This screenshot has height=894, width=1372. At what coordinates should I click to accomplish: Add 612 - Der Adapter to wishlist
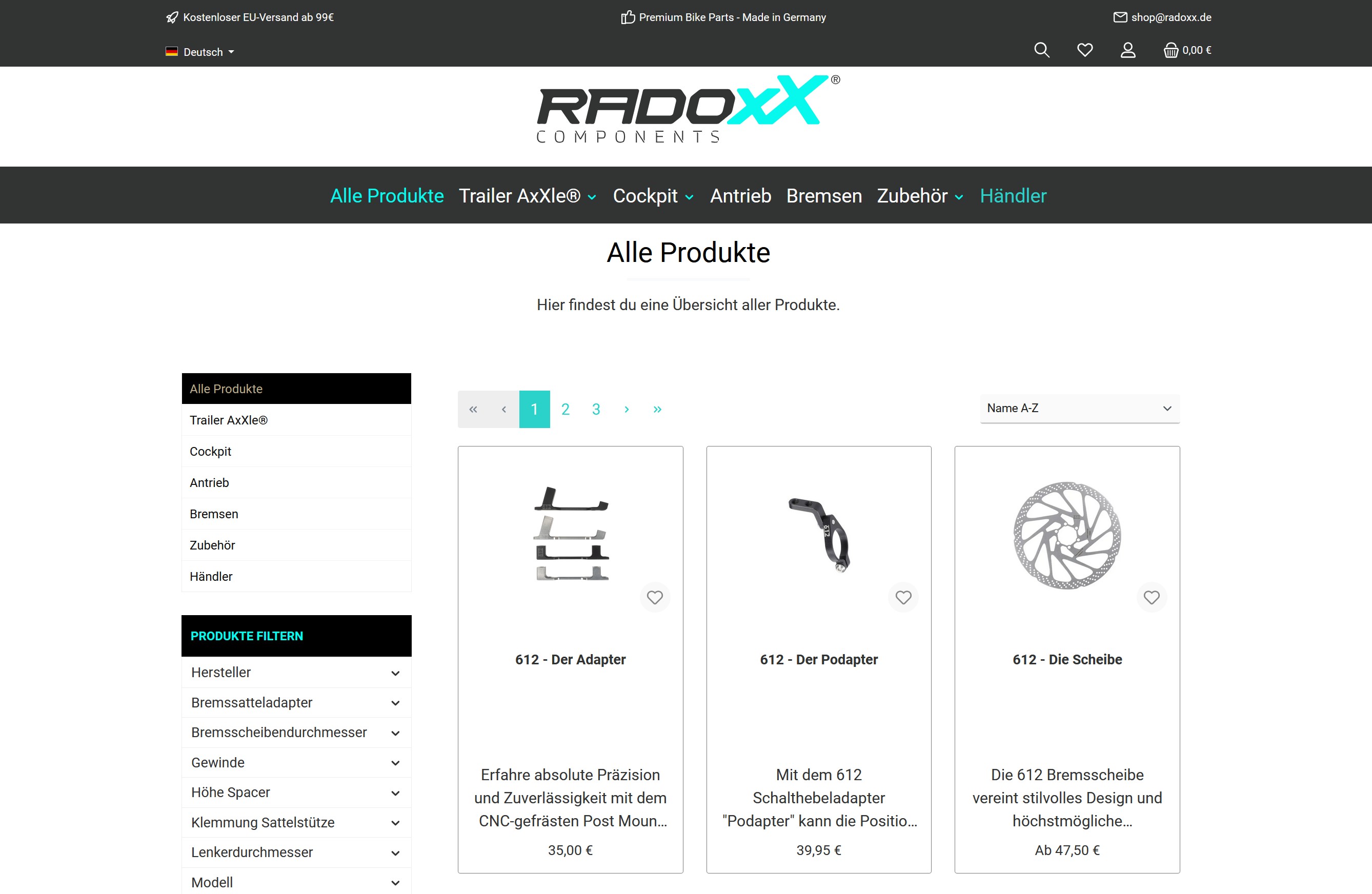click(x=655, y=597)
